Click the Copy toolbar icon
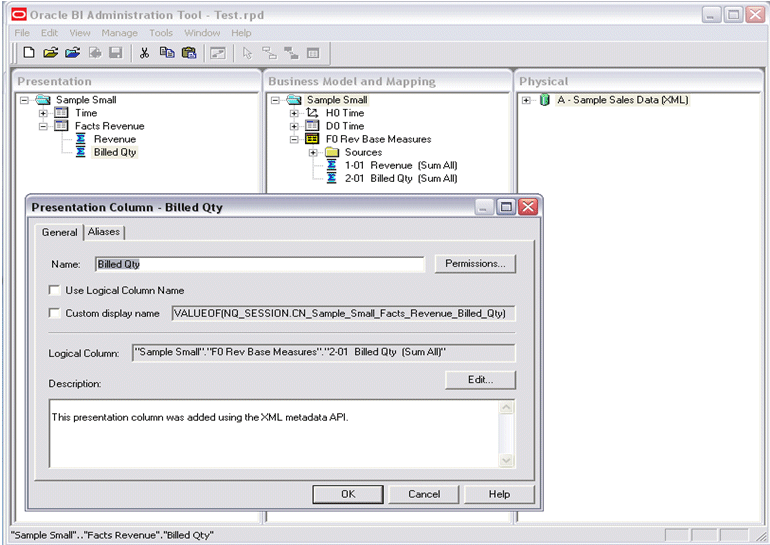 [x=167, y=53]
